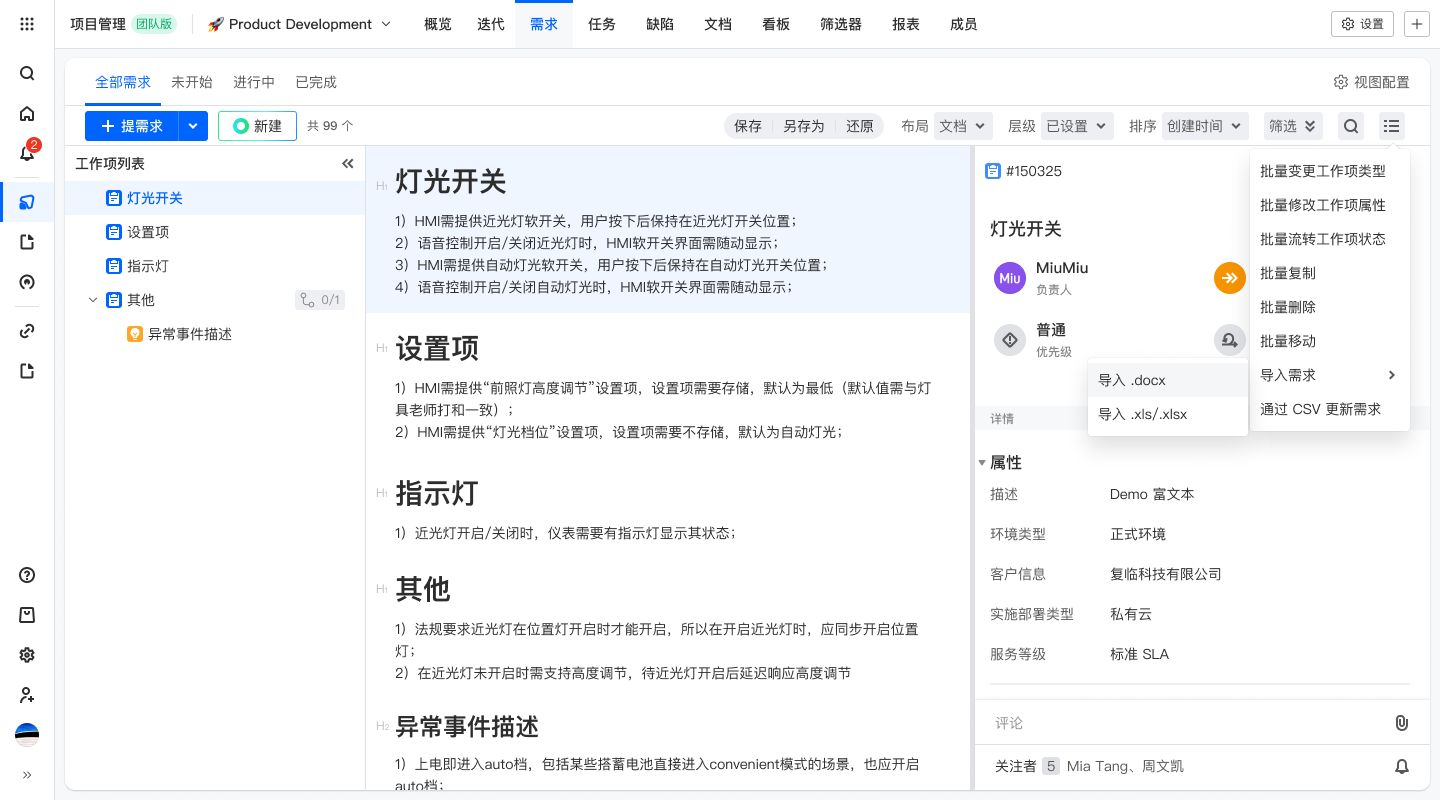1440x800 pixels.
Task: Open the app grid launcher icon
Action: coord(27,24)
